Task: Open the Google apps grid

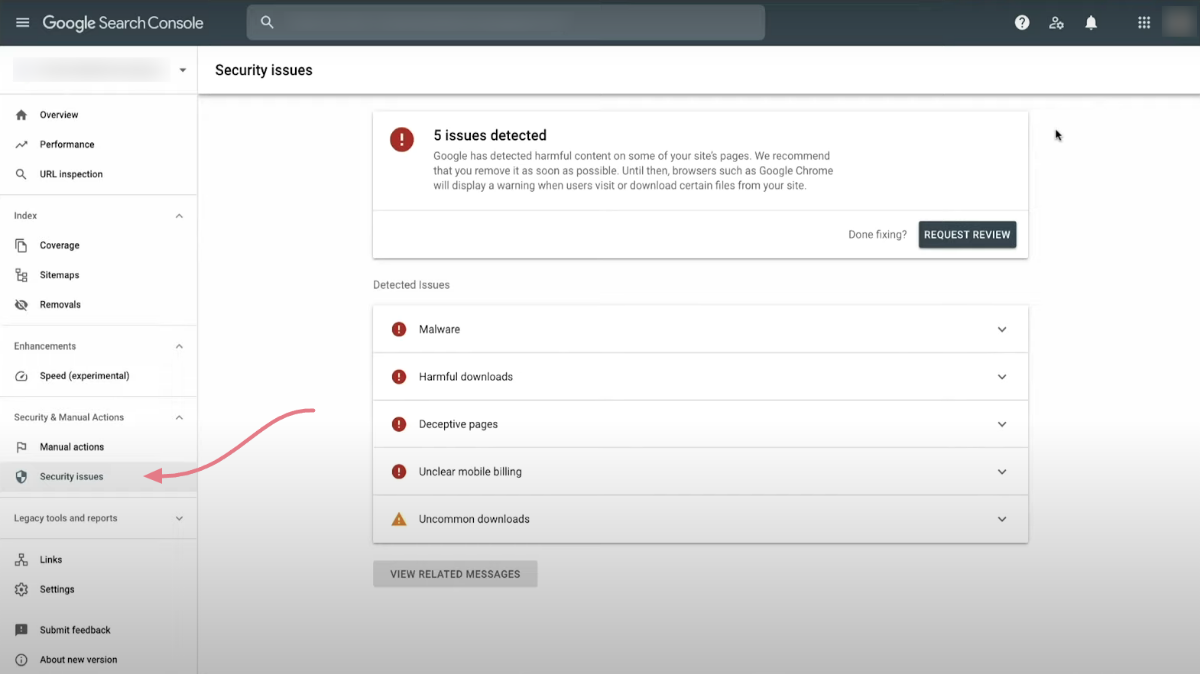Action: pyautogui.click(x=1144, y=22)
